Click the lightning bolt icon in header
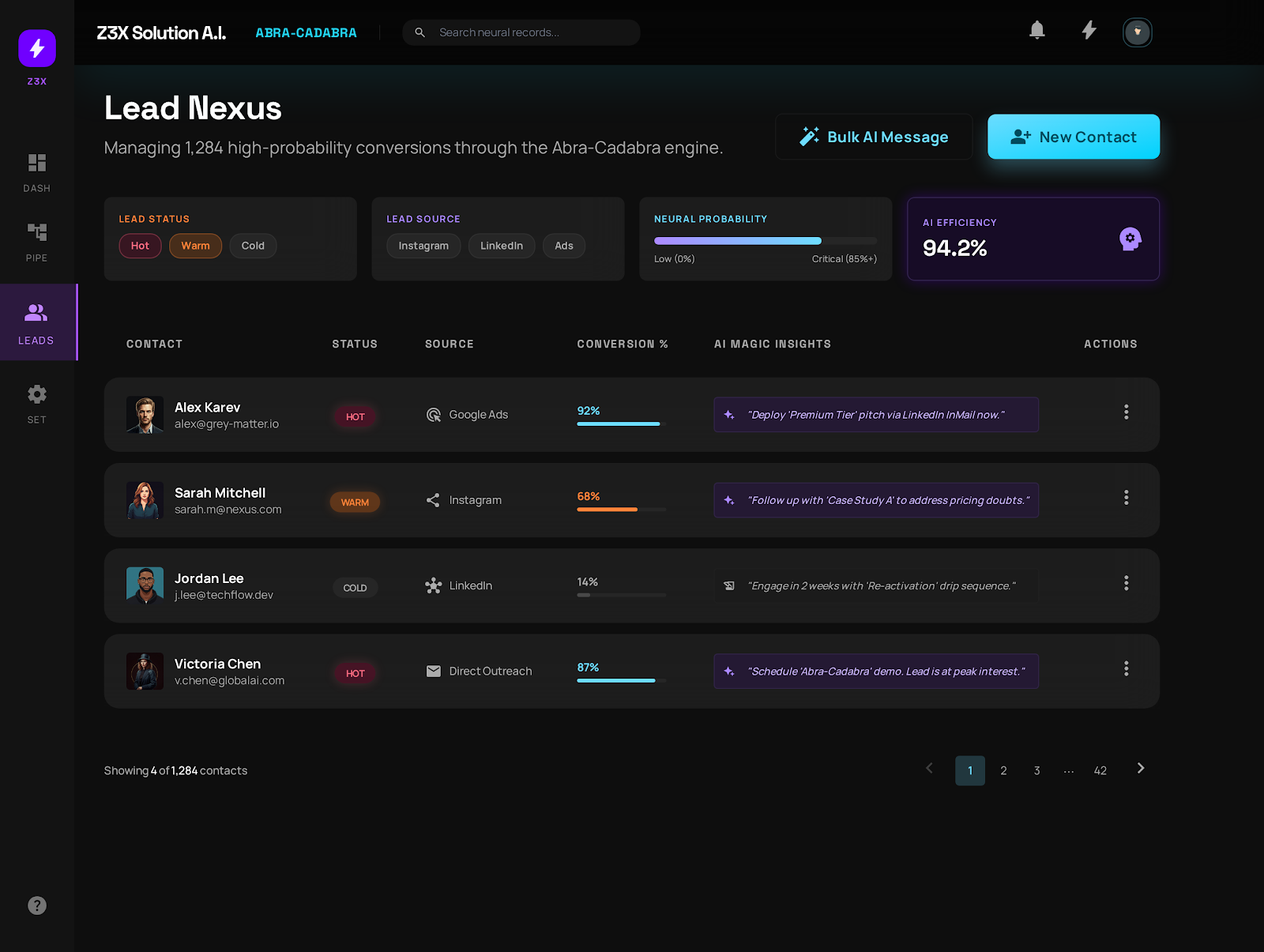 (x=1089, y=31)
